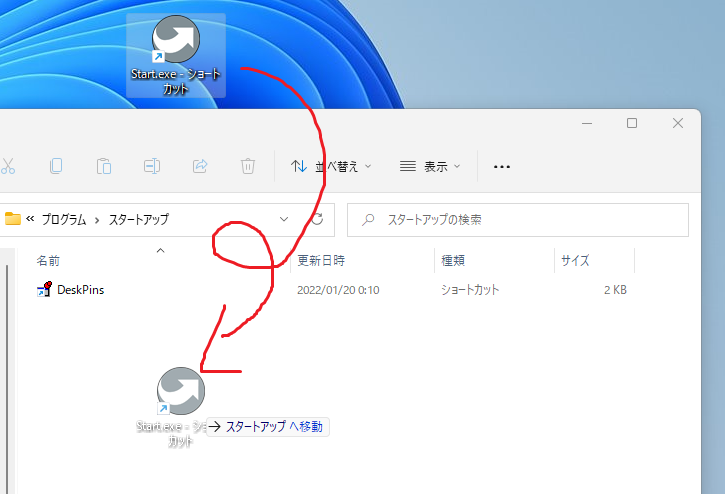The width and height of the screenshot is (725, 494).
Task: Click the folder icon in the address bar
Action: [13, 219]
